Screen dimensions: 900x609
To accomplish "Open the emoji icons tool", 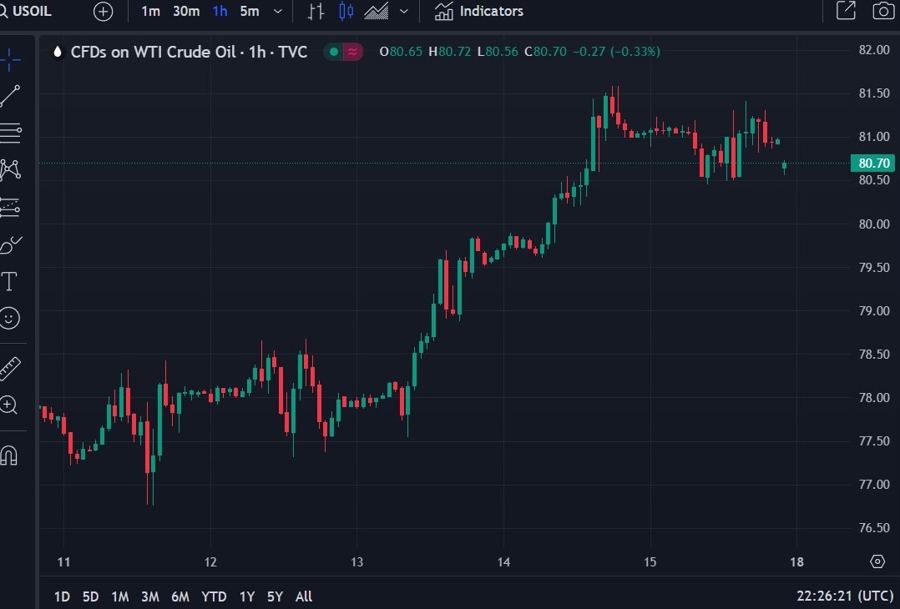I will pos(9,318).
